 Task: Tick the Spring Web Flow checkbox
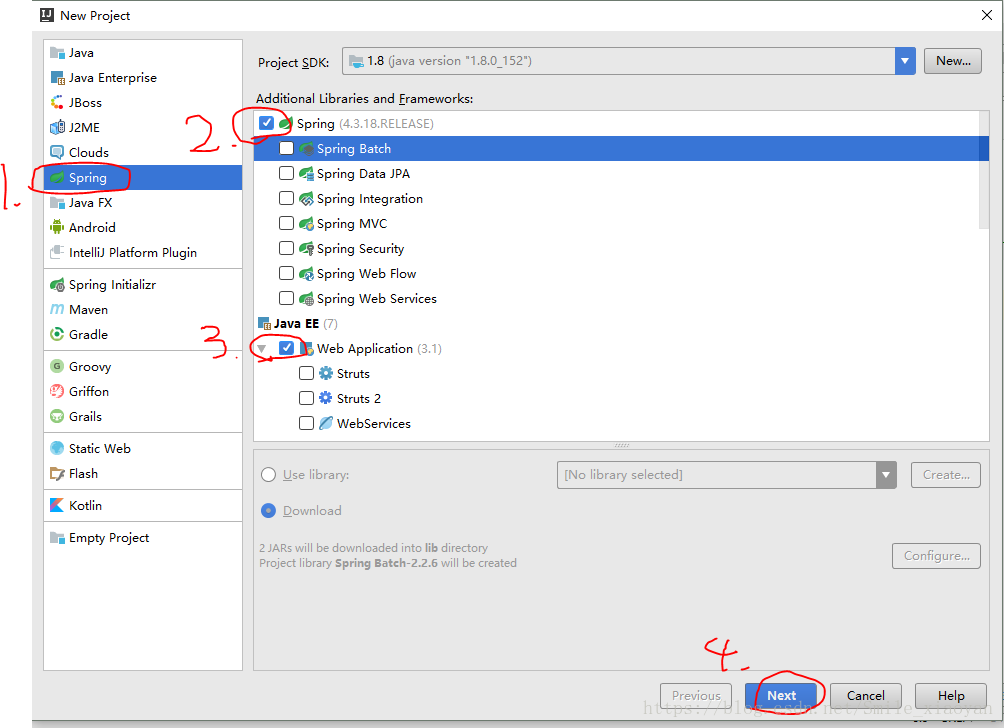286,273
